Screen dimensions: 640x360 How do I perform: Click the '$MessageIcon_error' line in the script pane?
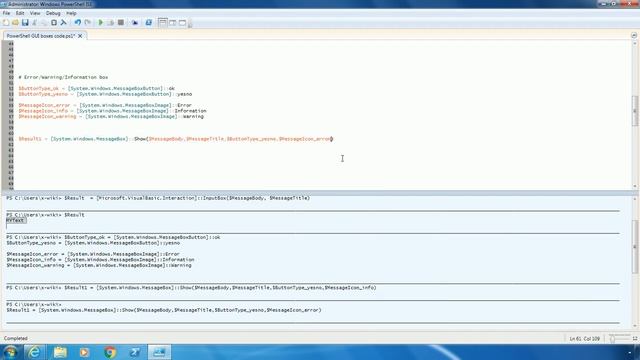(x=105, y=105)
